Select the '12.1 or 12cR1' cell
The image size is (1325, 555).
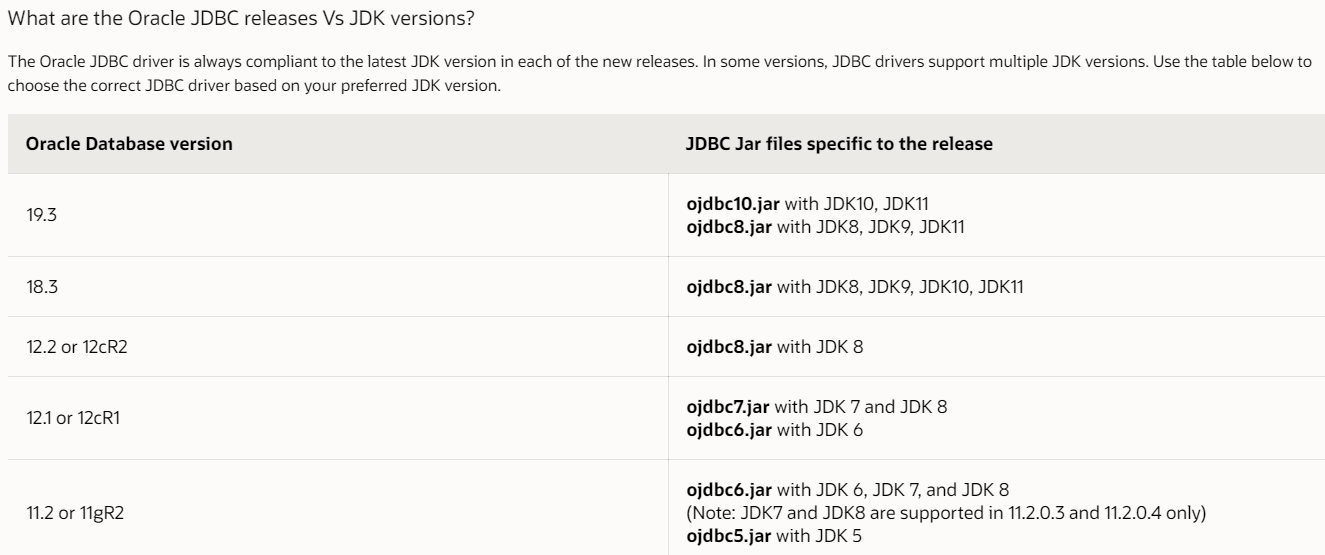(x=67, y=418)
